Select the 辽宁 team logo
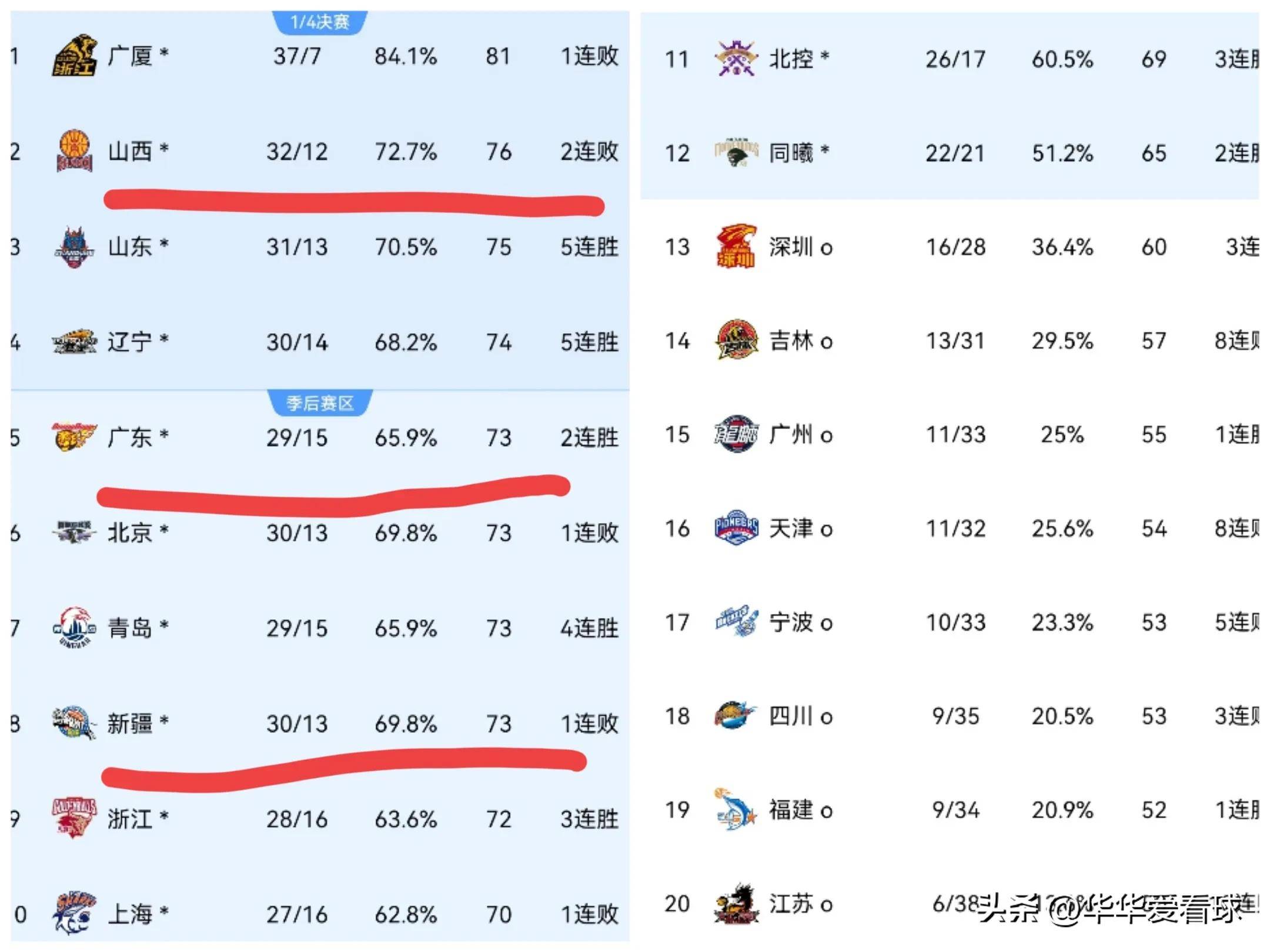This screenshot has height=952, width=1270. [x=74, y=342]
